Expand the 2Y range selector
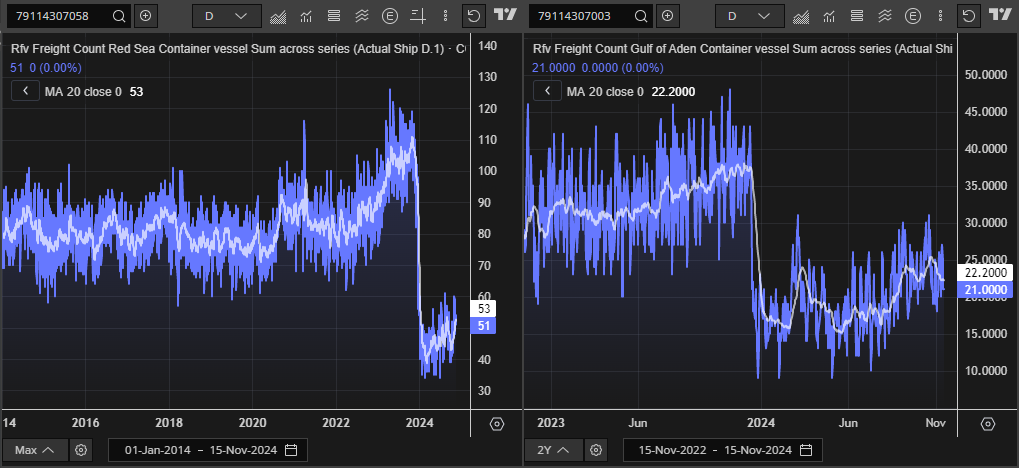 pos(554,450)
